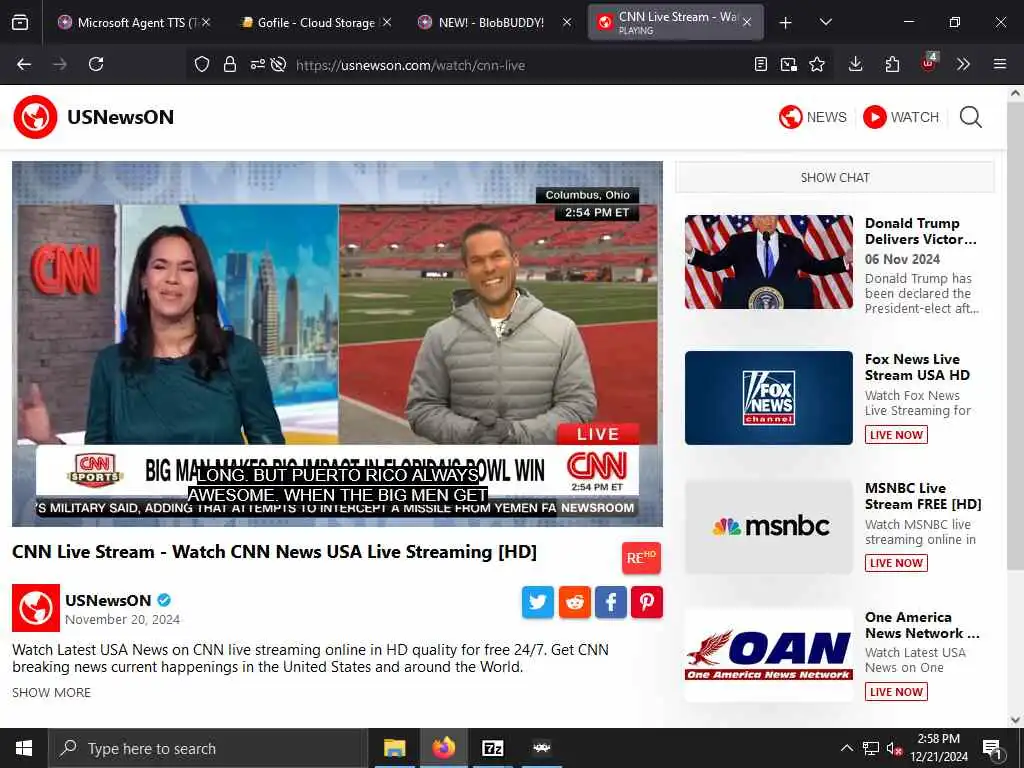Open the Windows Start menu

click(24, 748)
